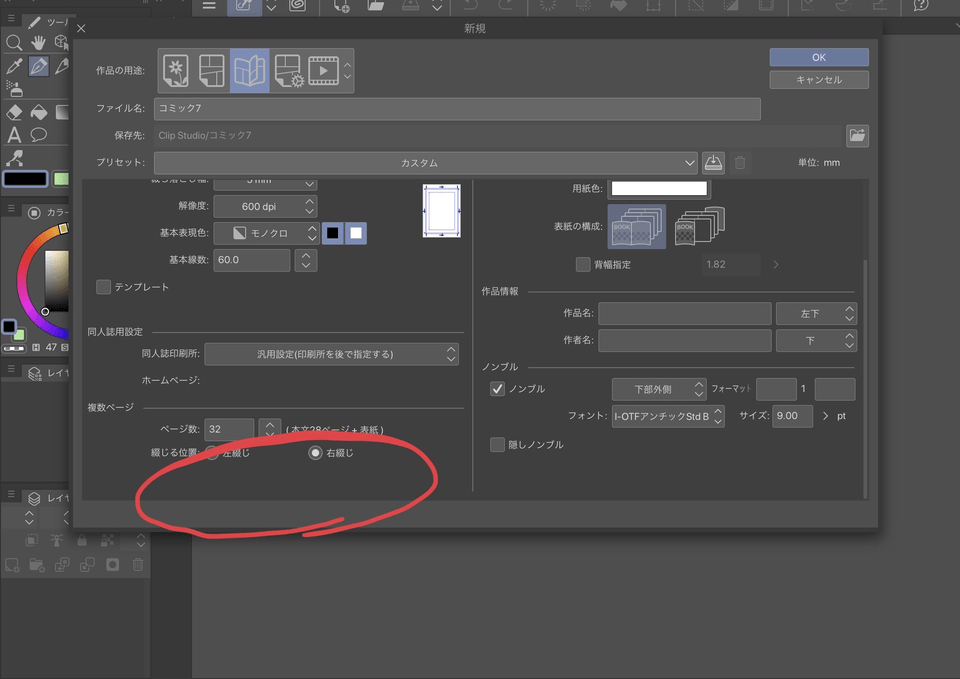Select the spread cover layout icon

637,227
